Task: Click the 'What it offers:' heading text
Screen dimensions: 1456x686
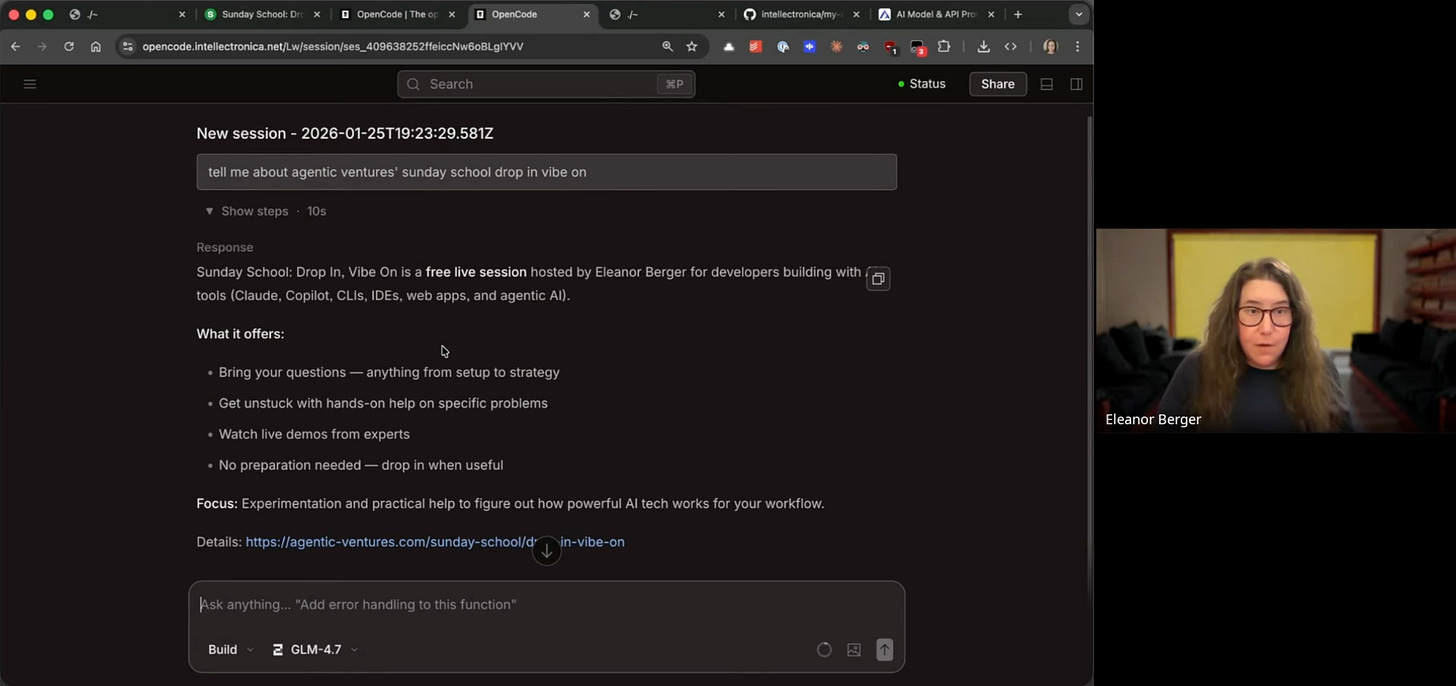Action: [240, 334]
